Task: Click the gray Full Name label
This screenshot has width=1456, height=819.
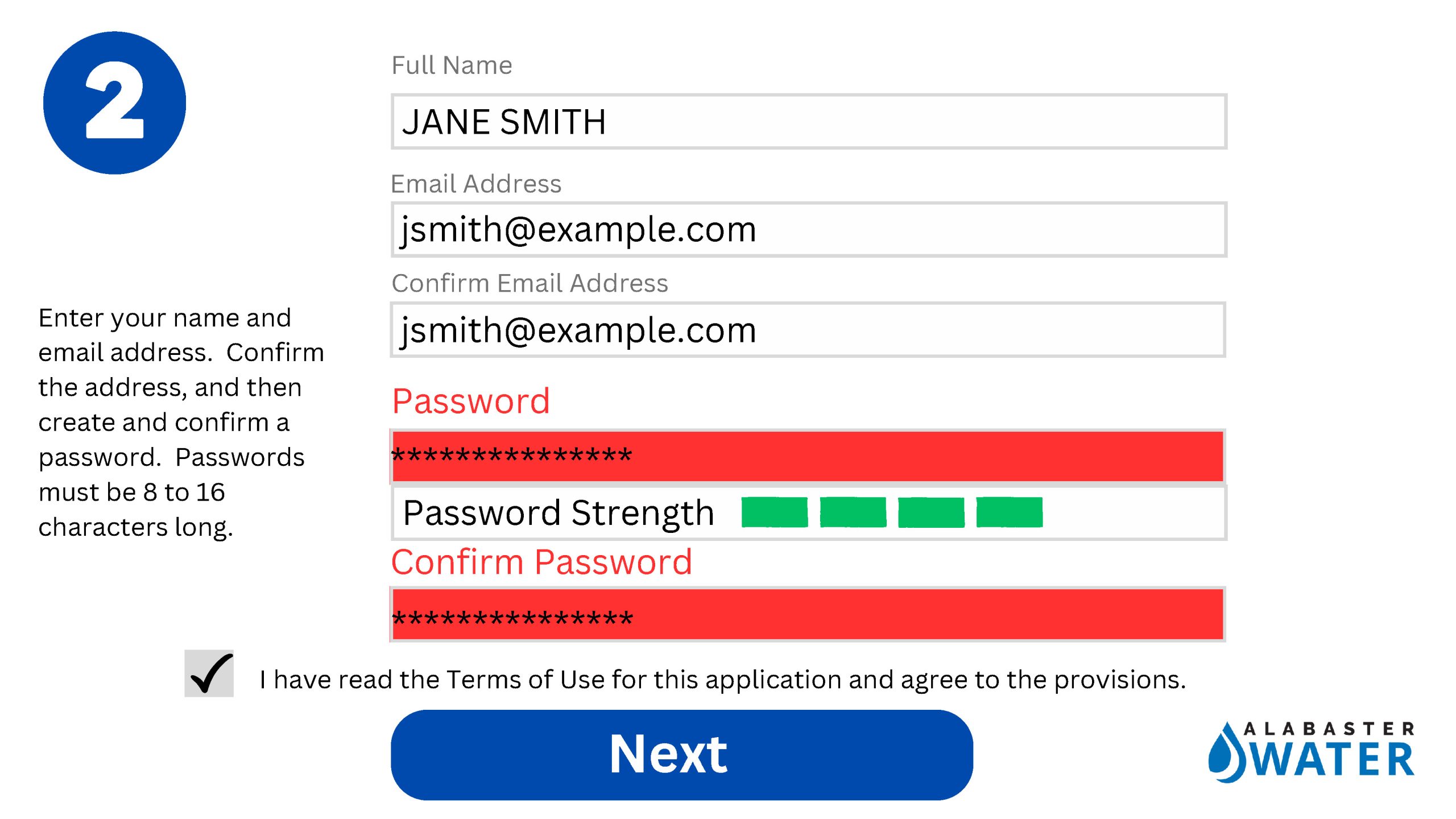Action: (x=452, y=65)
